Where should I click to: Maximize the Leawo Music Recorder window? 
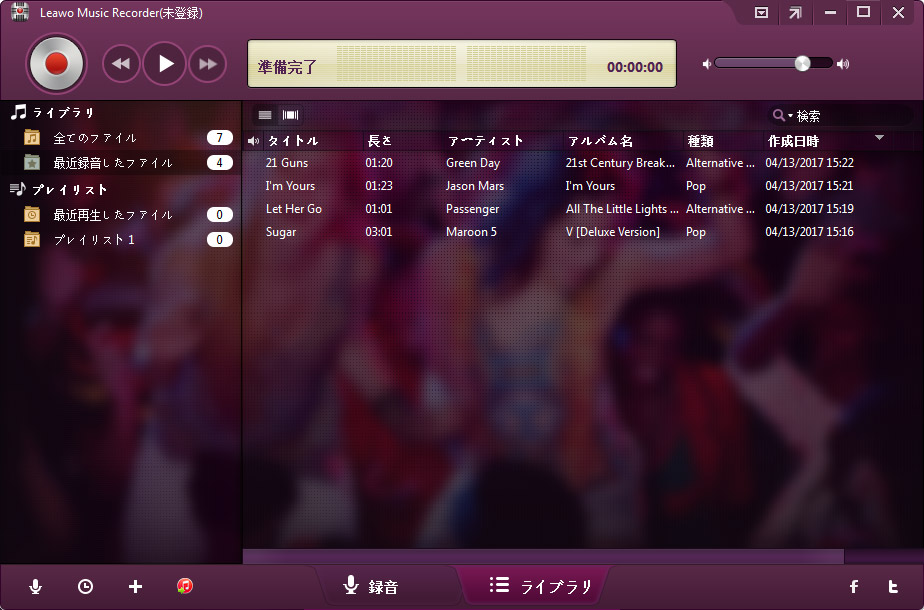(863, 12)
